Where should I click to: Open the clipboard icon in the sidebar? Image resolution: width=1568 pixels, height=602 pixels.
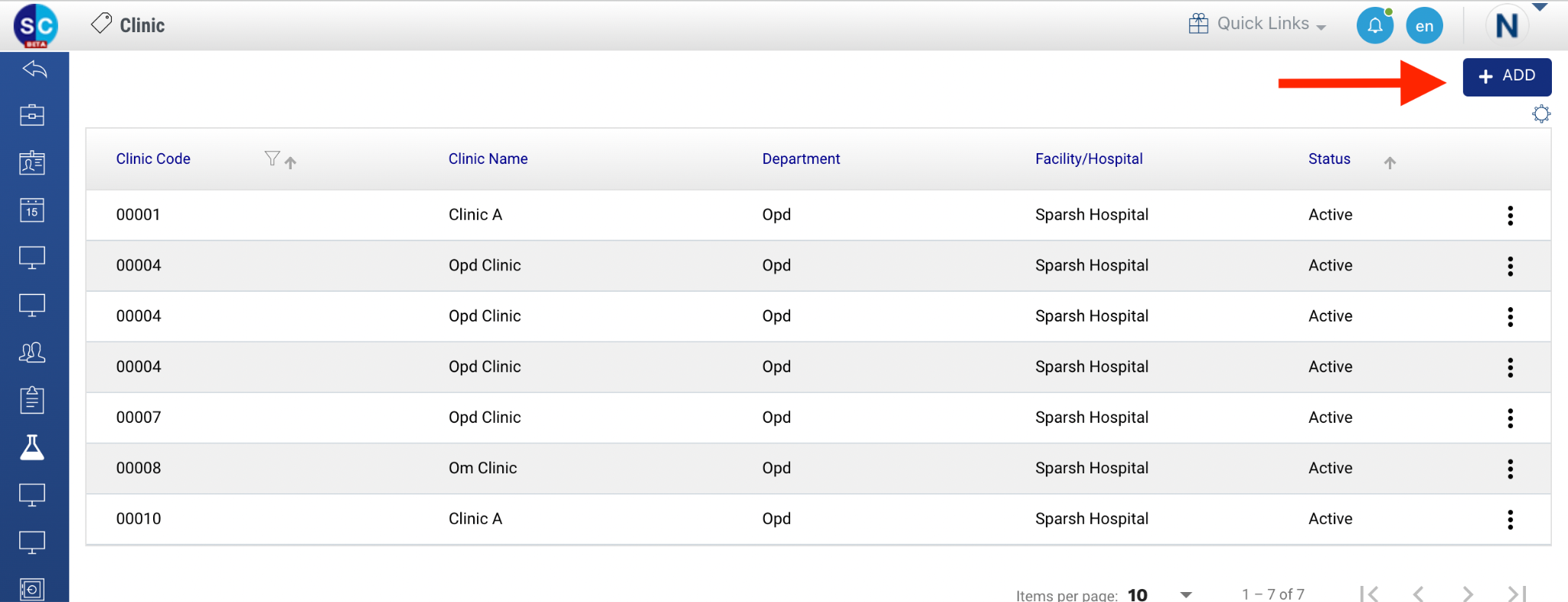32,400
